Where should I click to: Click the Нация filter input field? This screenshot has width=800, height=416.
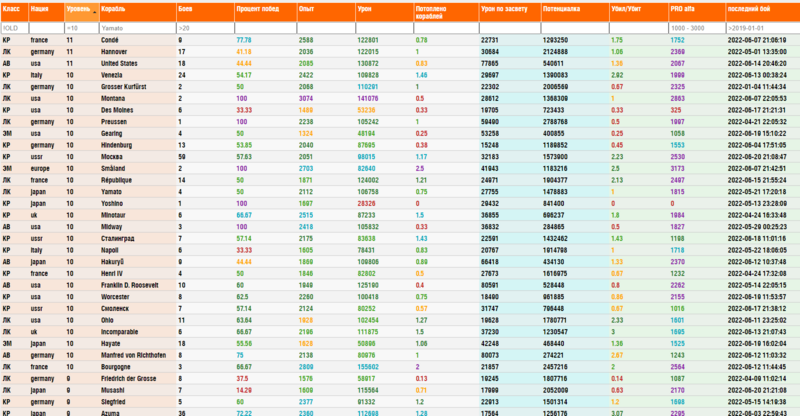[46, 28]
